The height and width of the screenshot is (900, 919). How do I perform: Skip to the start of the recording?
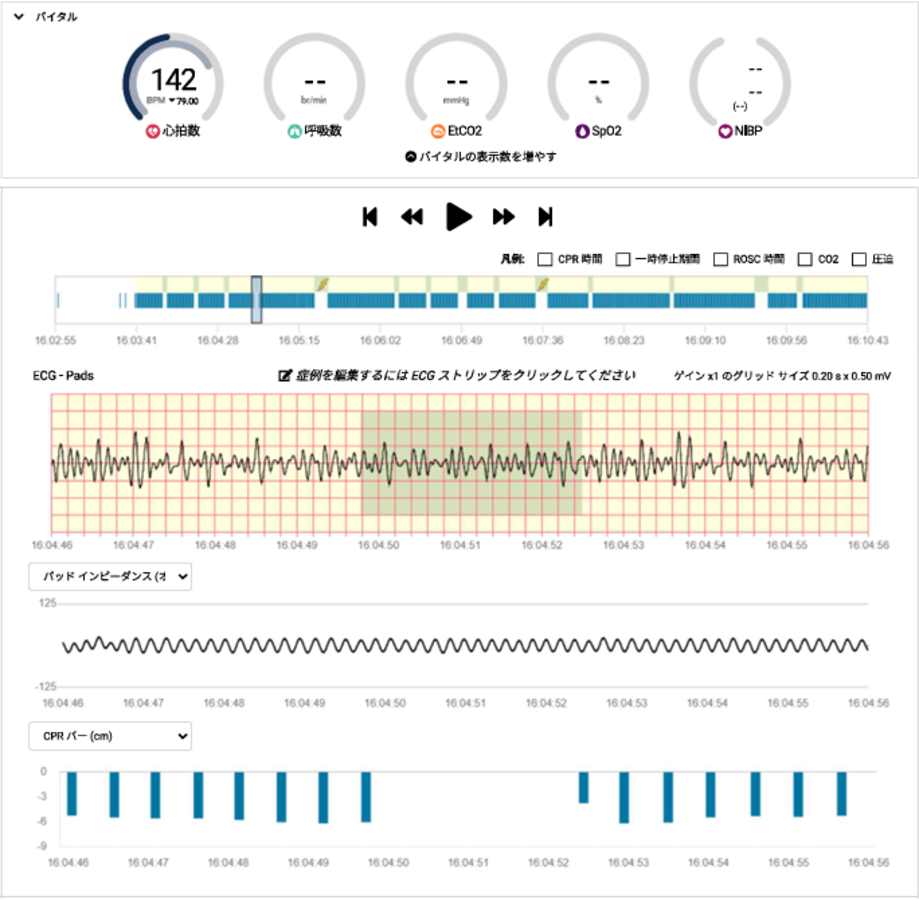(x=370, y=217)
